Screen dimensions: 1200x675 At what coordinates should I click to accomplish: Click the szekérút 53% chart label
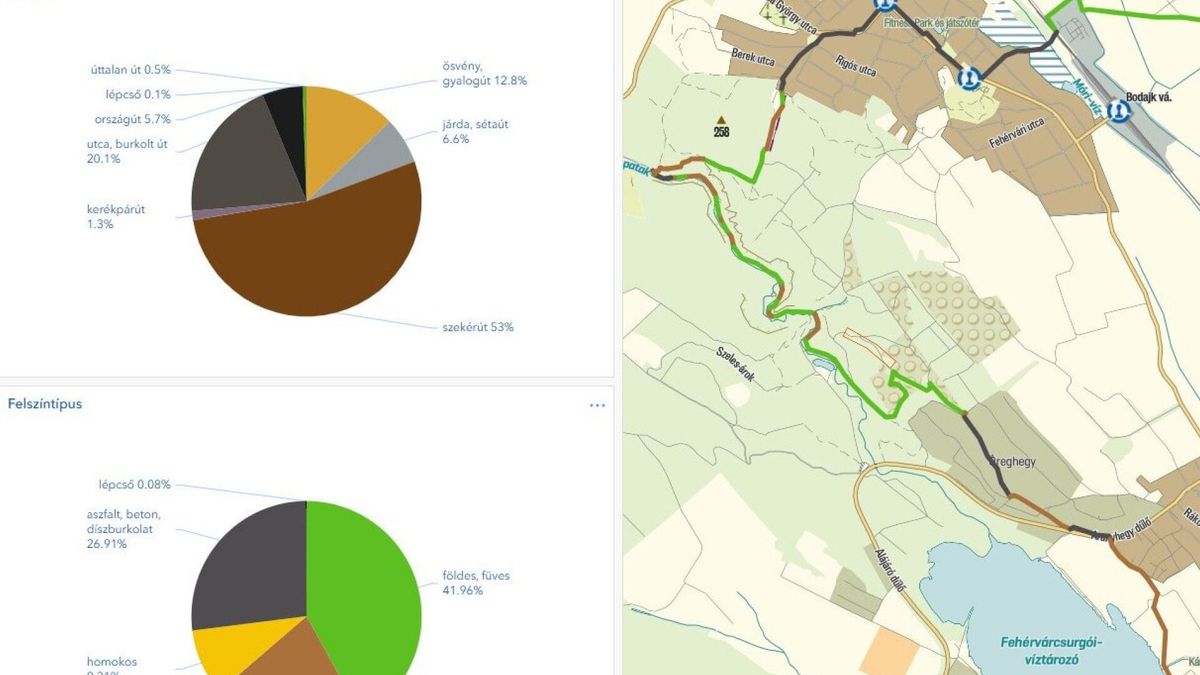click(478, 327)
